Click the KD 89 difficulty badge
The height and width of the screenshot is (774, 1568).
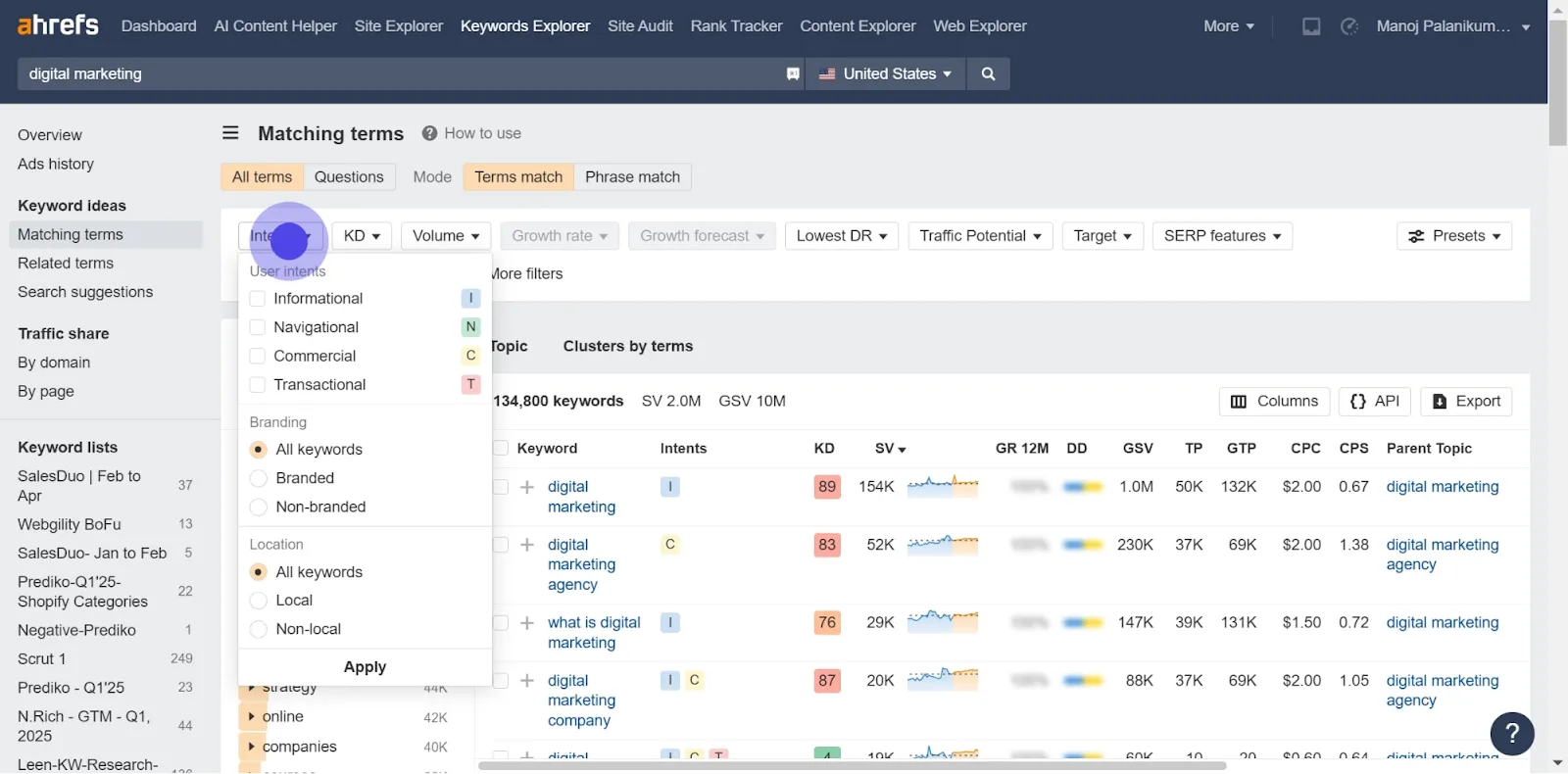click(827, 487)
